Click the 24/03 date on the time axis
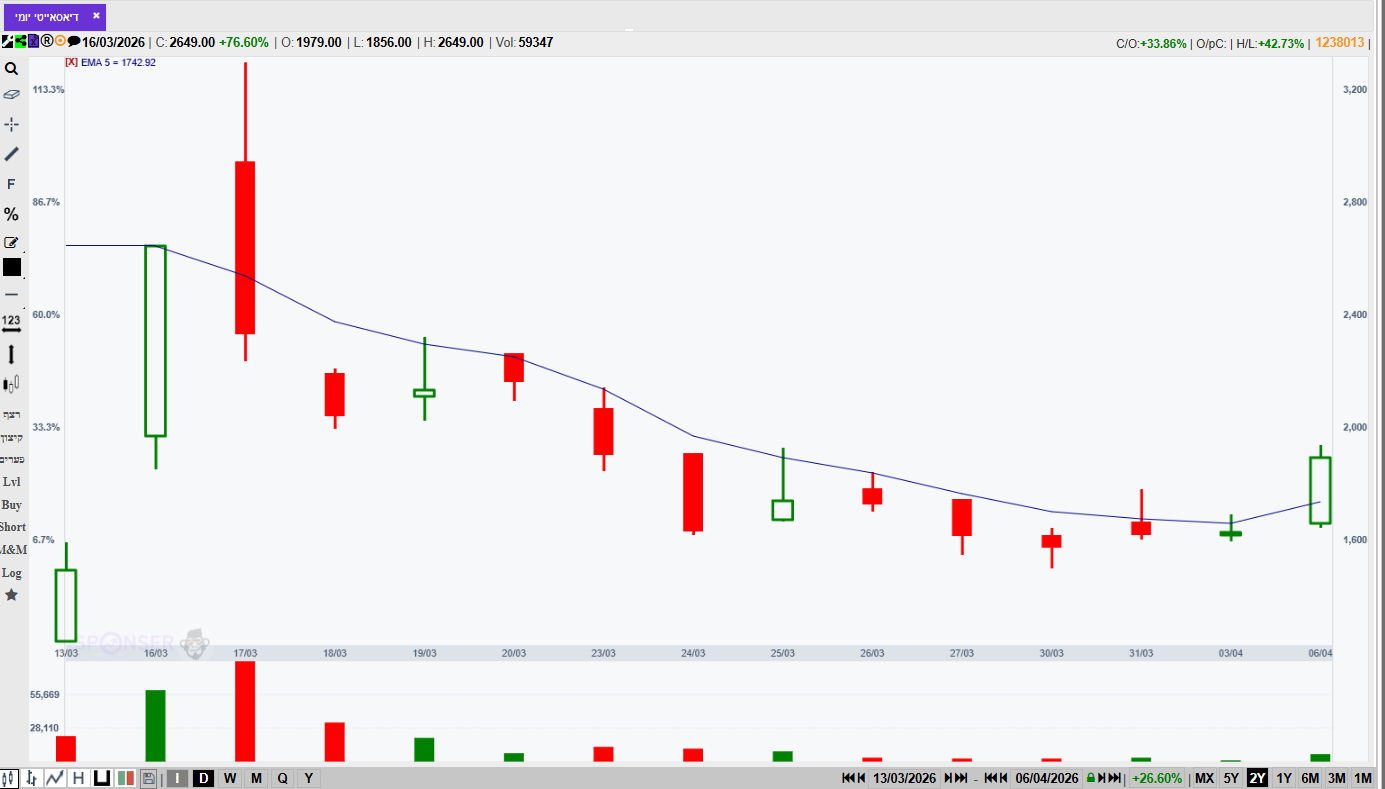 [693, 653]
